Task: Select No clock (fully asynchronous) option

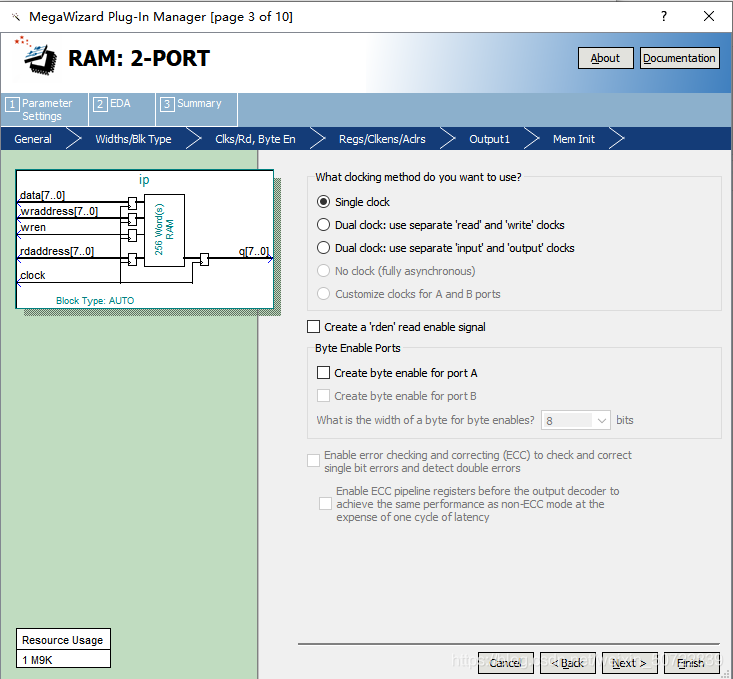Action: pos(323,271)
